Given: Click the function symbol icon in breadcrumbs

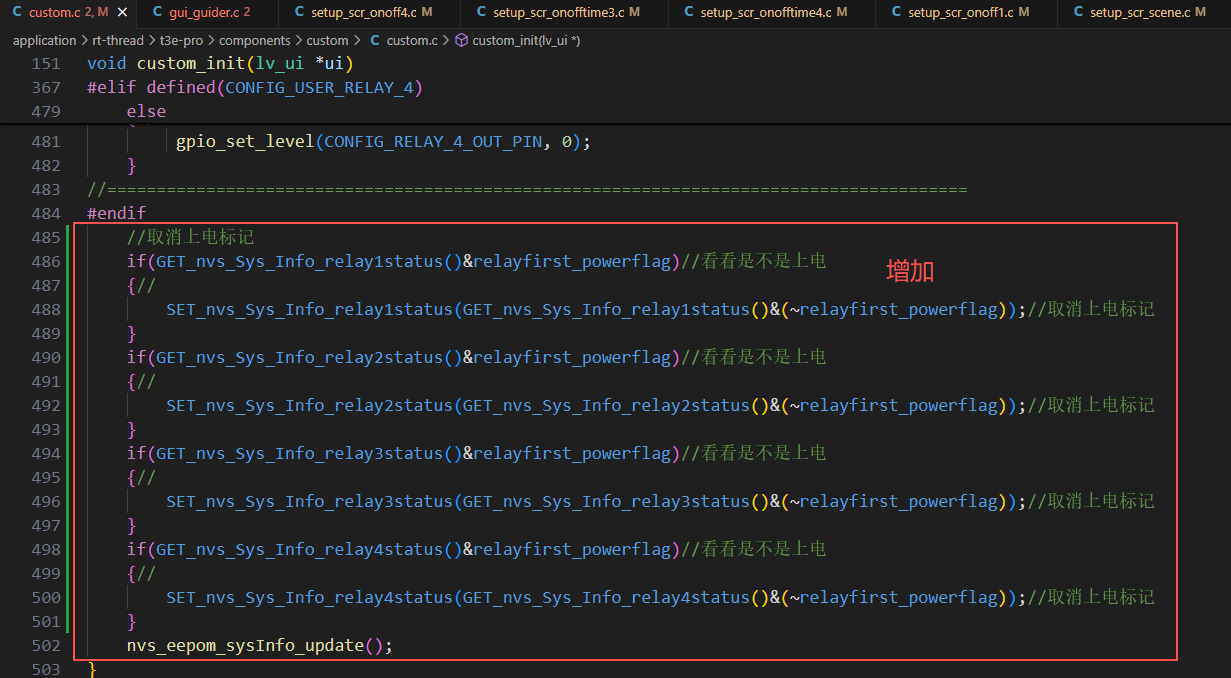Looking at the screenshot, I should (461, 41).
